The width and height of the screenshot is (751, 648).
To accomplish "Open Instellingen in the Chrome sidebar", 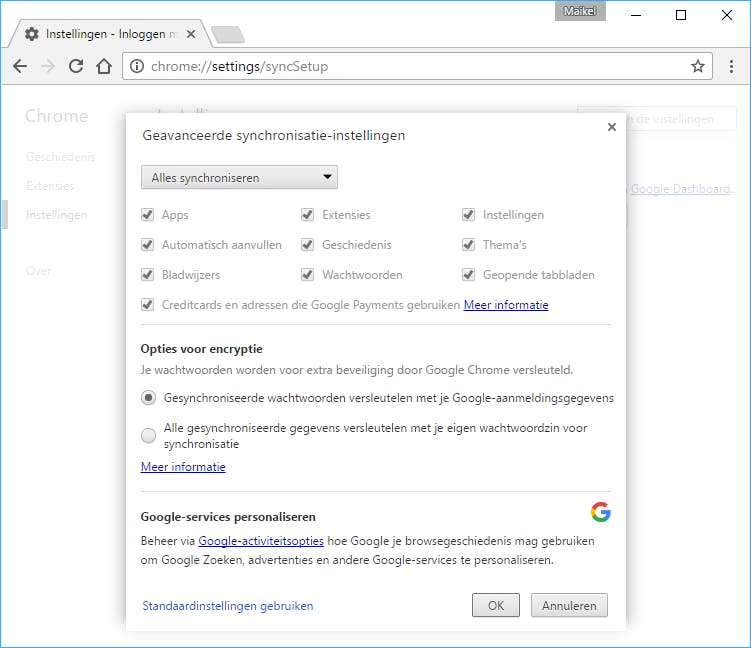I will [x=57, y=215].
